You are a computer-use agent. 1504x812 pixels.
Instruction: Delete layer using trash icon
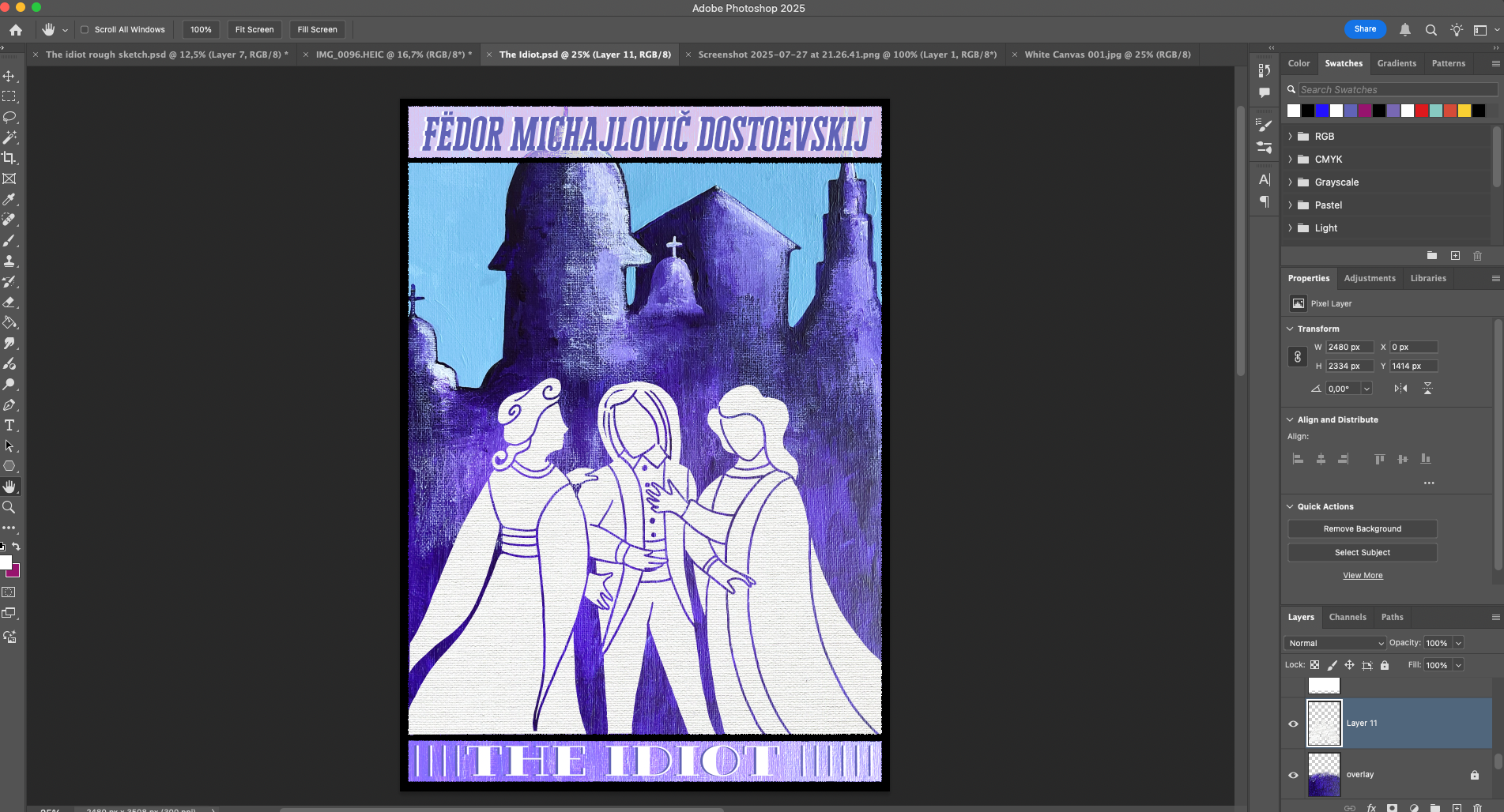(x=1476, y=808)
